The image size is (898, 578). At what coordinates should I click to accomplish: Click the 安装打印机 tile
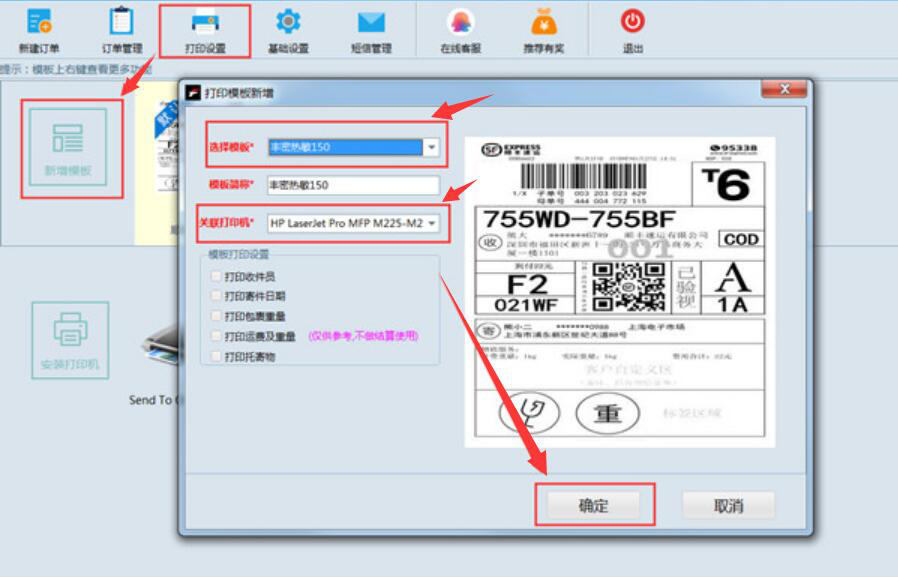pyautogui.click(x=70, y=340)
